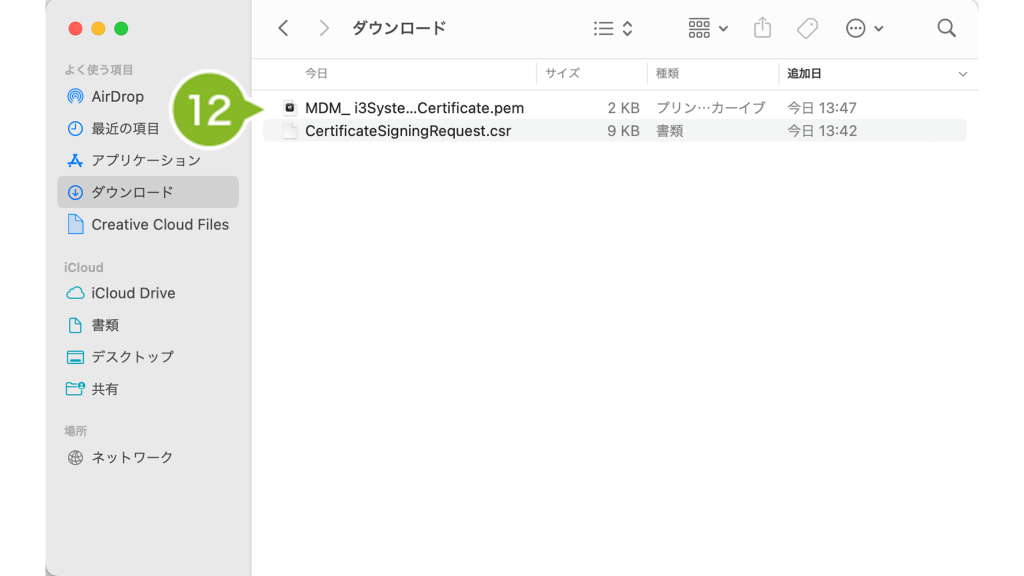Viewport: 1024px width, 576px height.
Task: Sort by the 種類 column header
Action: (x=668, y=74)
